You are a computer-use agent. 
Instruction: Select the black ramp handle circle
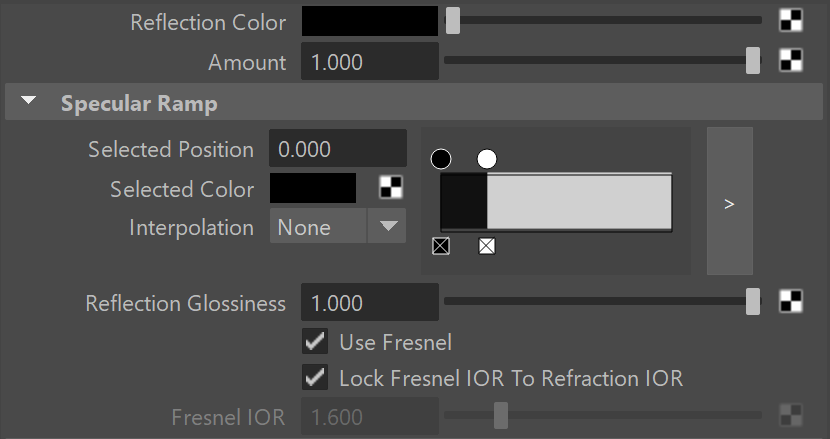[x=441, y=159]
